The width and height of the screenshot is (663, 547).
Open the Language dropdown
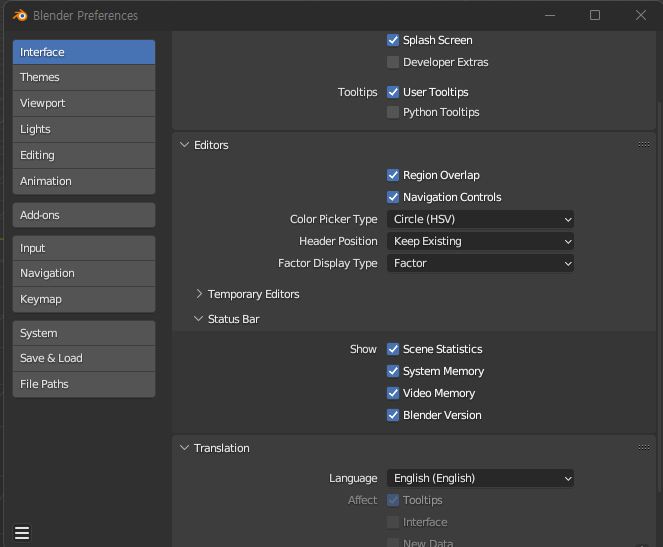click(x=480, y=478)
